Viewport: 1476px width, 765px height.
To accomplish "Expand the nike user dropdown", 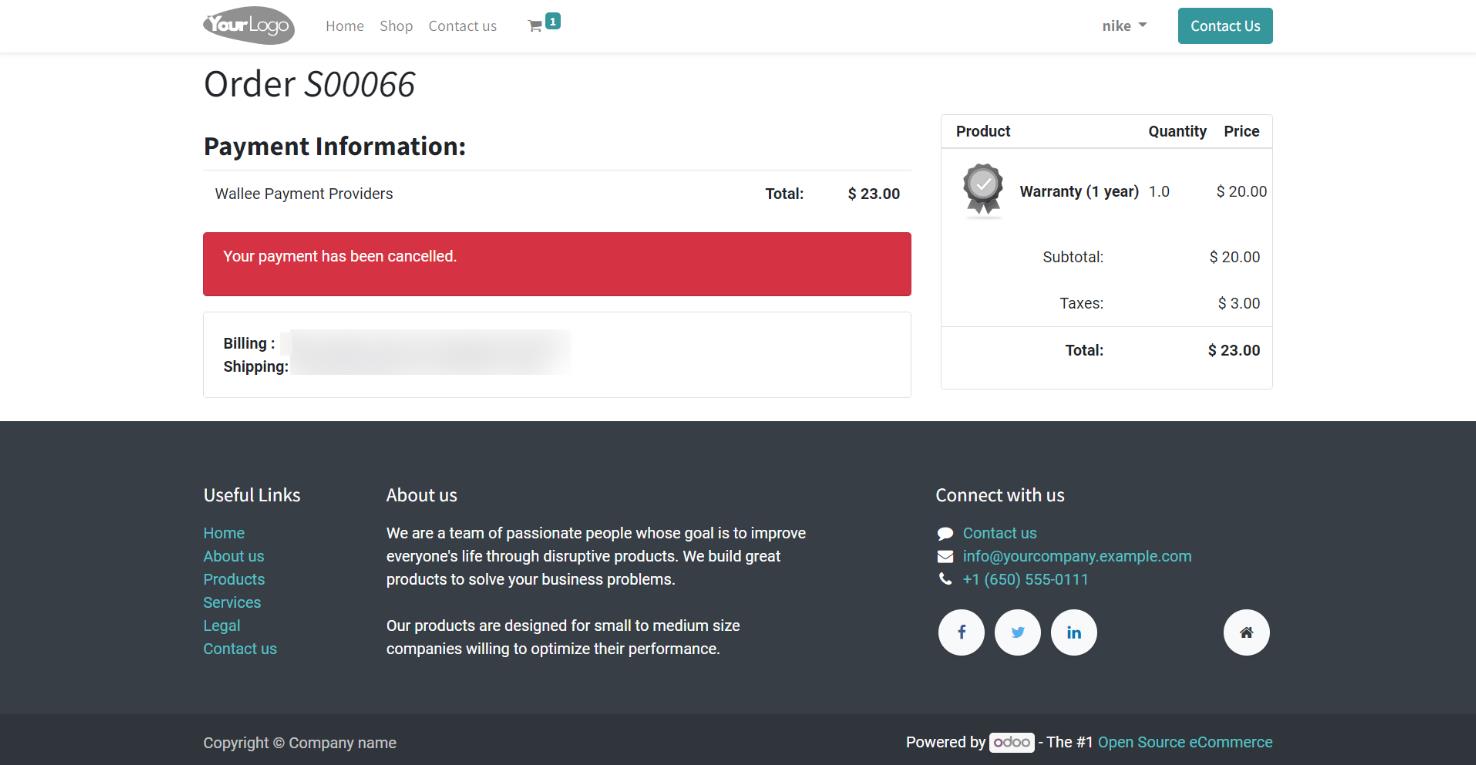I will click(x=1124, y=26).
